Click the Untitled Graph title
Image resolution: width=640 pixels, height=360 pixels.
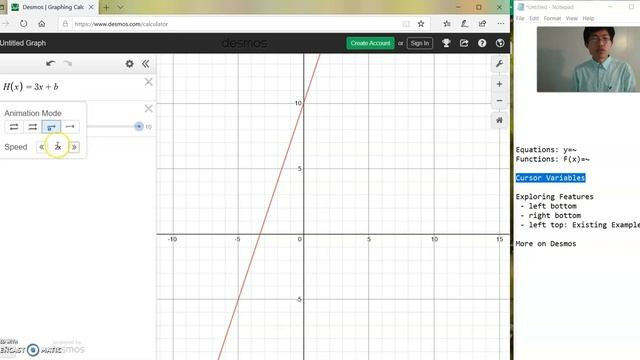23,43
